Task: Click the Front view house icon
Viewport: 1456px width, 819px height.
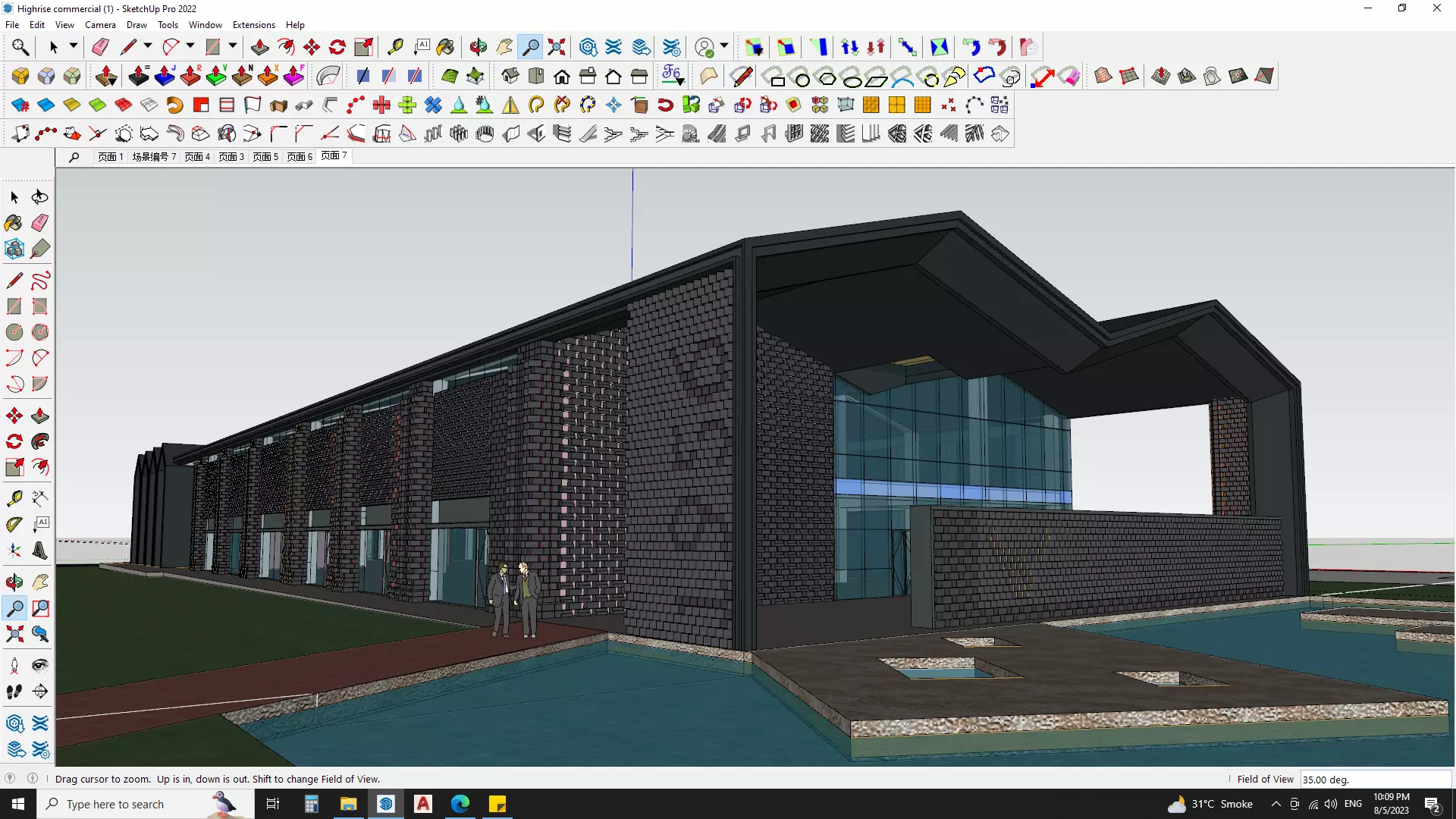Action: (x=562, y=76)
